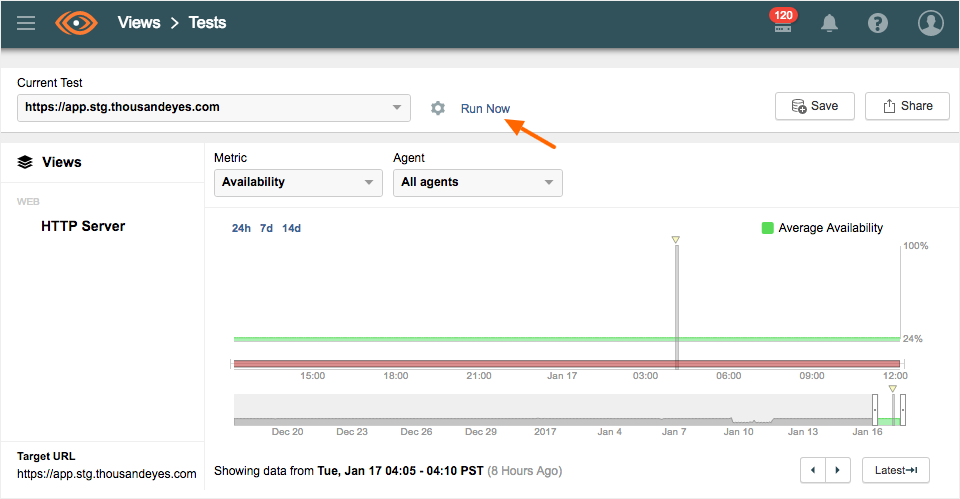
Task: Open the agent status icon with 120 badge
Action: pos(782,23)
